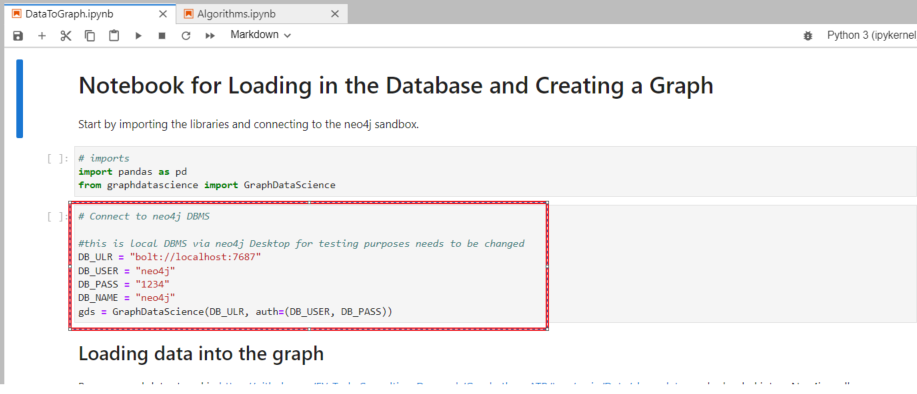Enable the debugger bug icon
917x394 pixels.
pyautogui.click(x=808, y=36)
